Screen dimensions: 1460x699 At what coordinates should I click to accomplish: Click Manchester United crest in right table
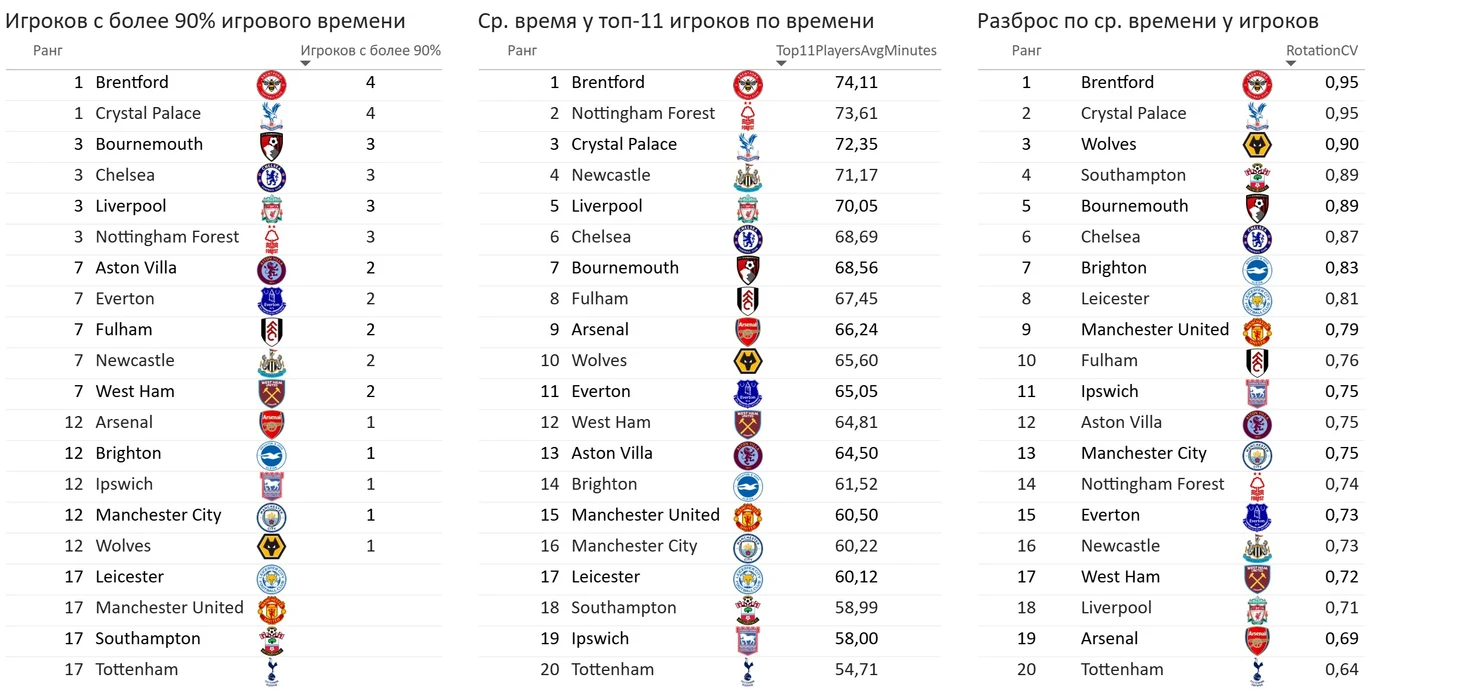click(x=1257, y=331)
